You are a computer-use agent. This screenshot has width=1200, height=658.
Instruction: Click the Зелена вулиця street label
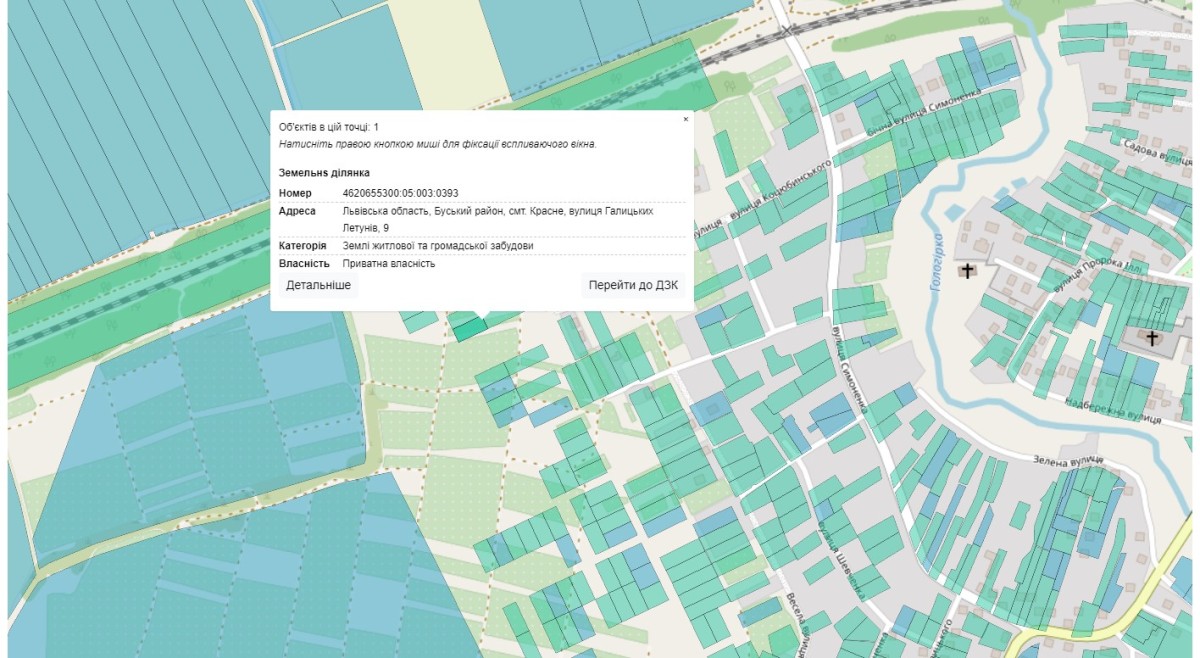(1067, 458)
